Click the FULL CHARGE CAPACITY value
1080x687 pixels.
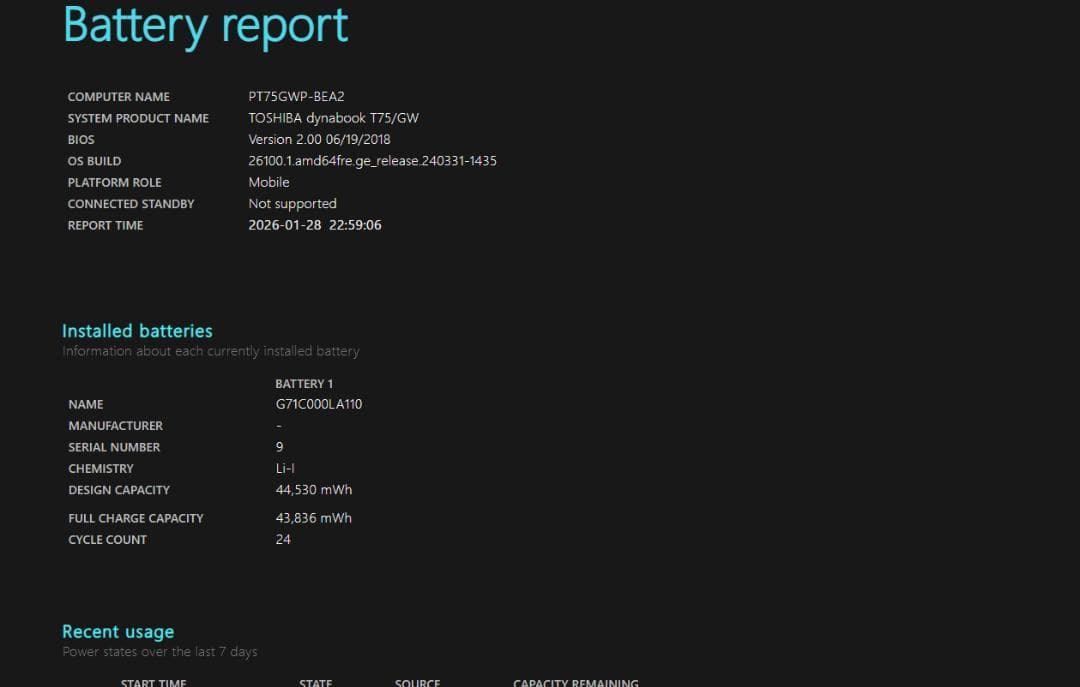coord(314,517)
